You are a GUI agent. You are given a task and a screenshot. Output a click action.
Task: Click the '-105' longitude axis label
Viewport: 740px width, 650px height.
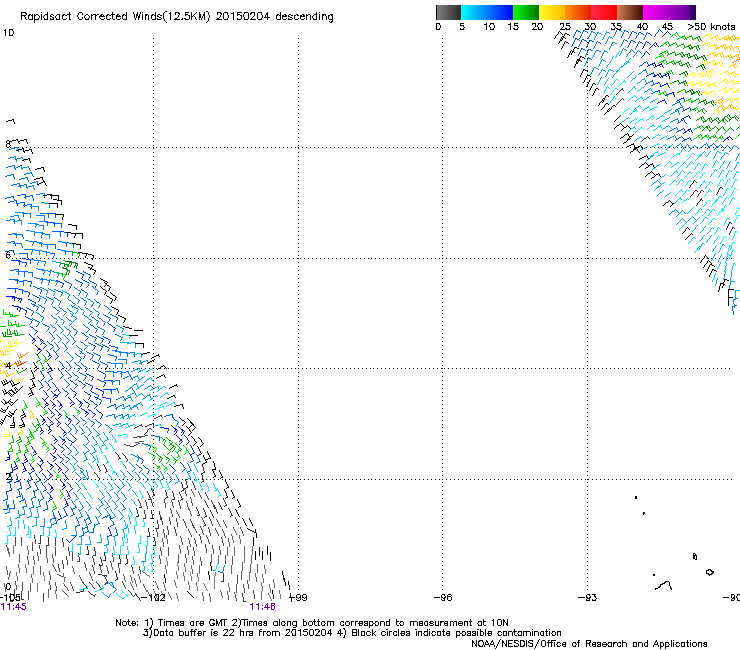(x=10, y=598)
